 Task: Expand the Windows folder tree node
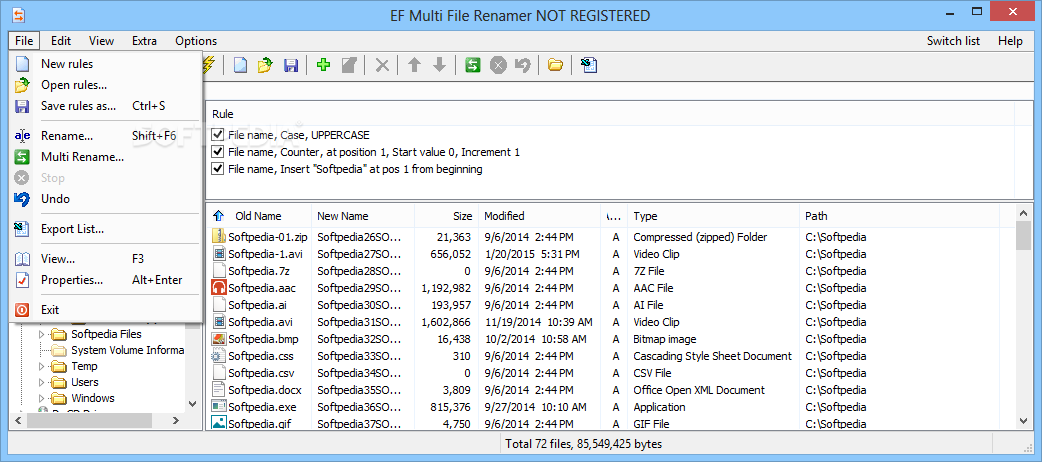[x=42, y=398]
